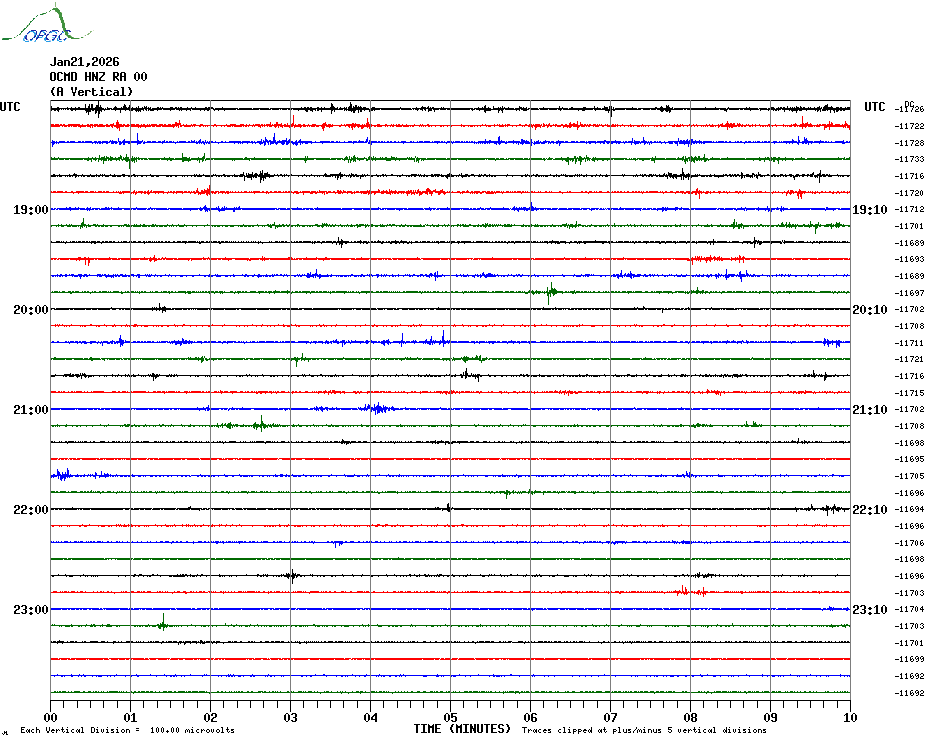Click the 23:00 time label on left
Viewport: 930px width, 744px height.
(30, 610)
